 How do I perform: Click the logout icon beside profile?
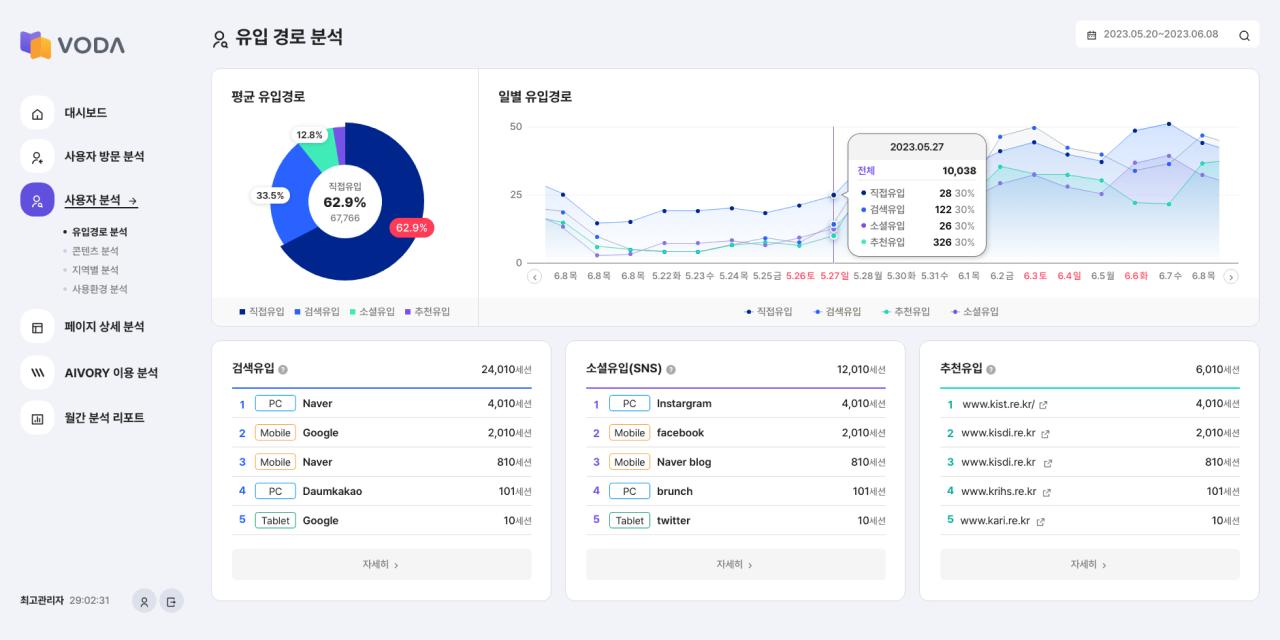click(x=171, y=601)
